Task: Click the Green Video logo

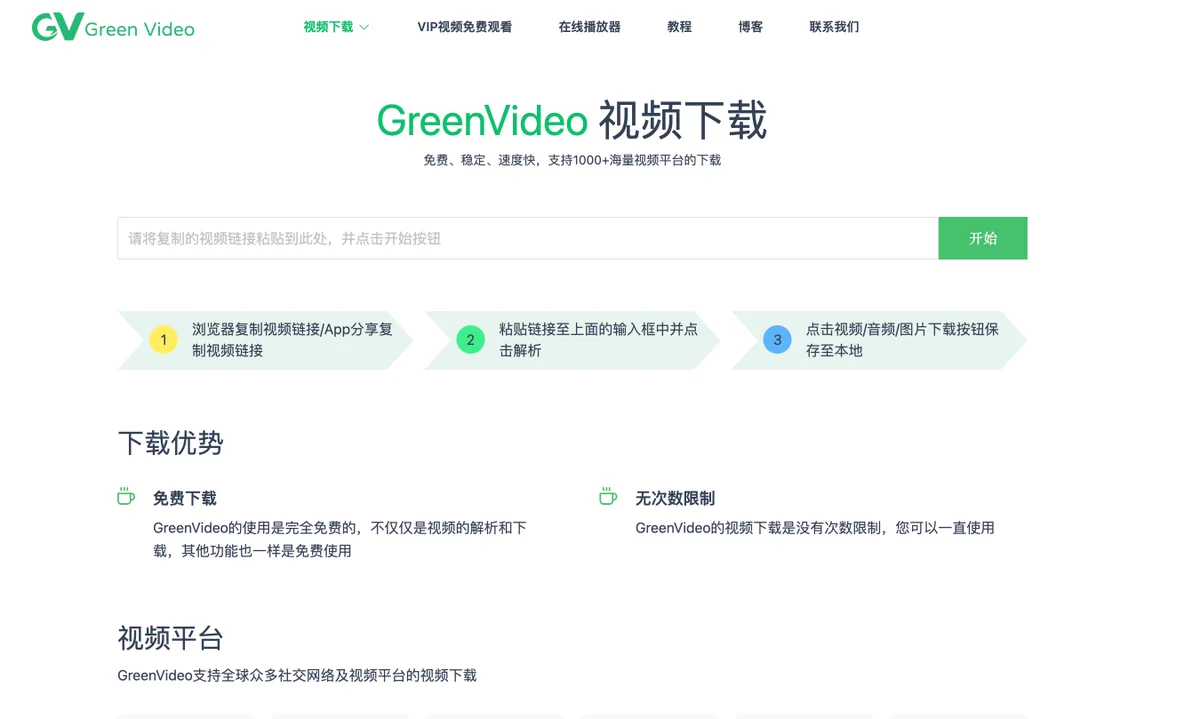Action: (x=113, y=27)
